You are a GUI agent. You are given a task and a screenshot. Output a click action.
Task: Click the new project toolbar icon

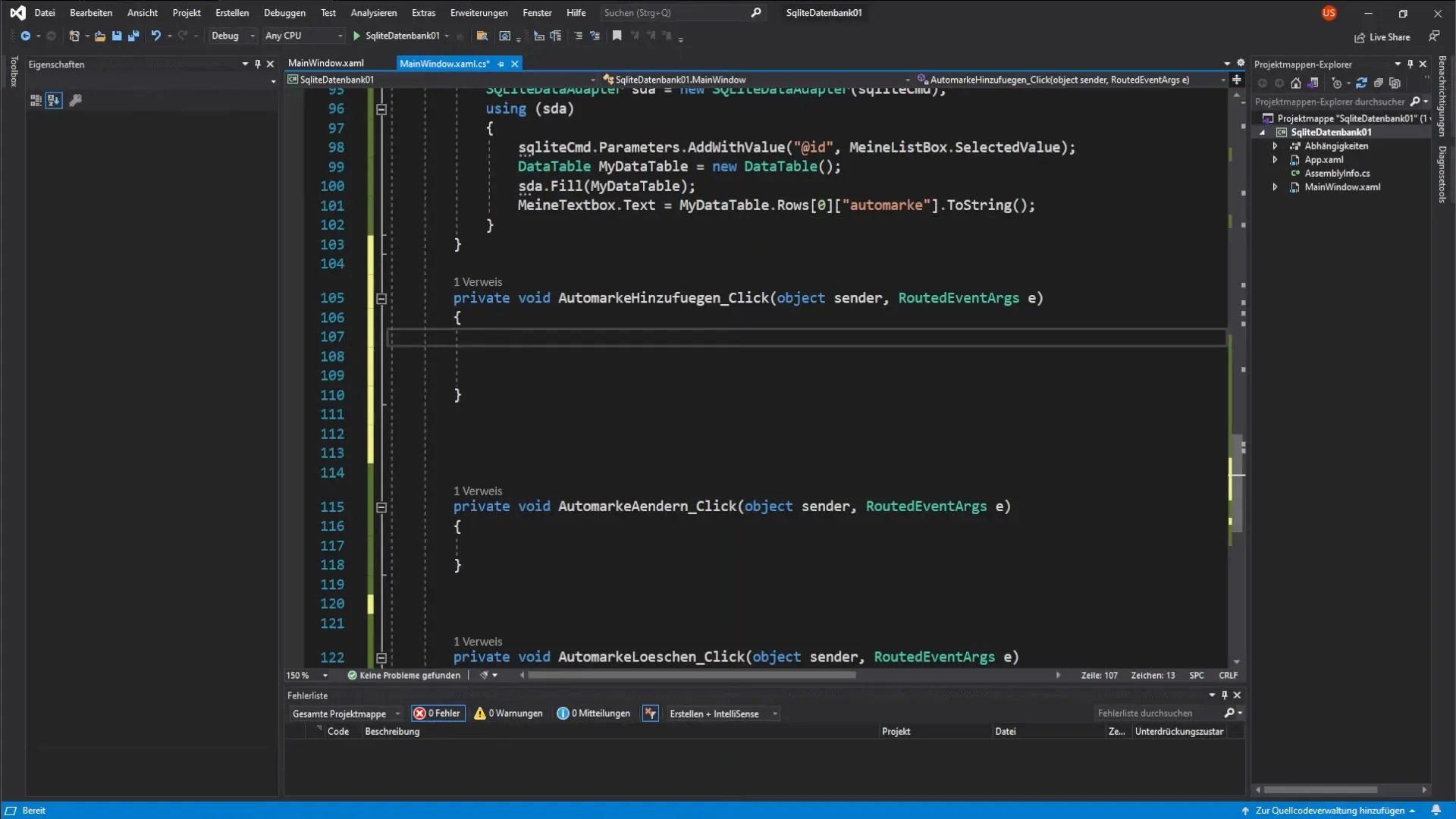coord(74,36)
